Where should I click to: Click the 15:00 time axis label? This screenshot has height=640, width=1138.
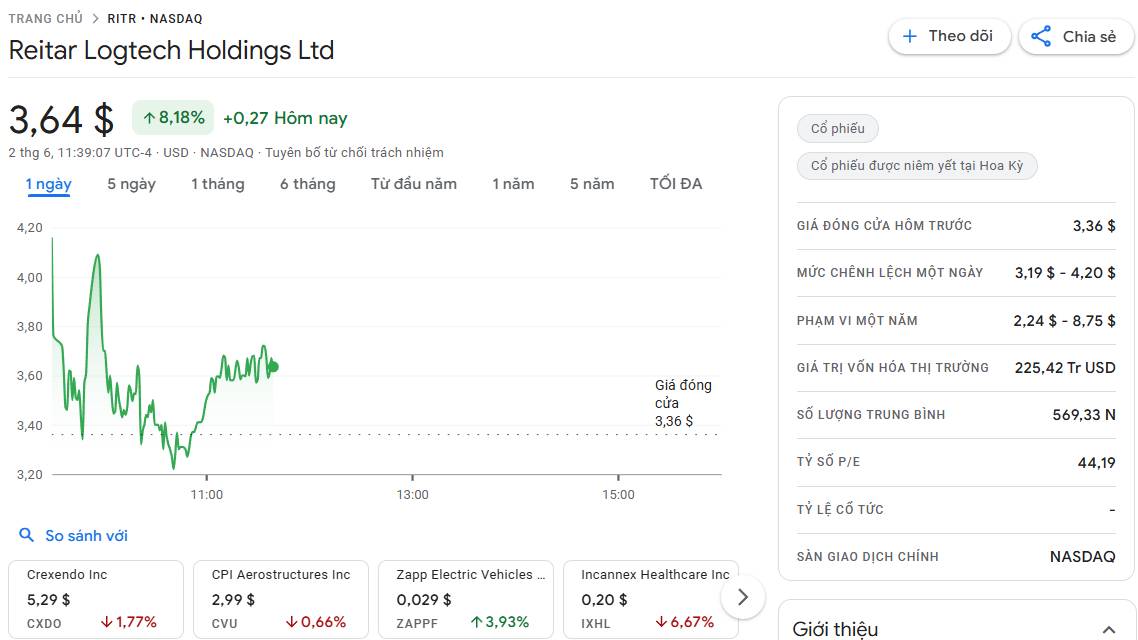click(618, 495)
